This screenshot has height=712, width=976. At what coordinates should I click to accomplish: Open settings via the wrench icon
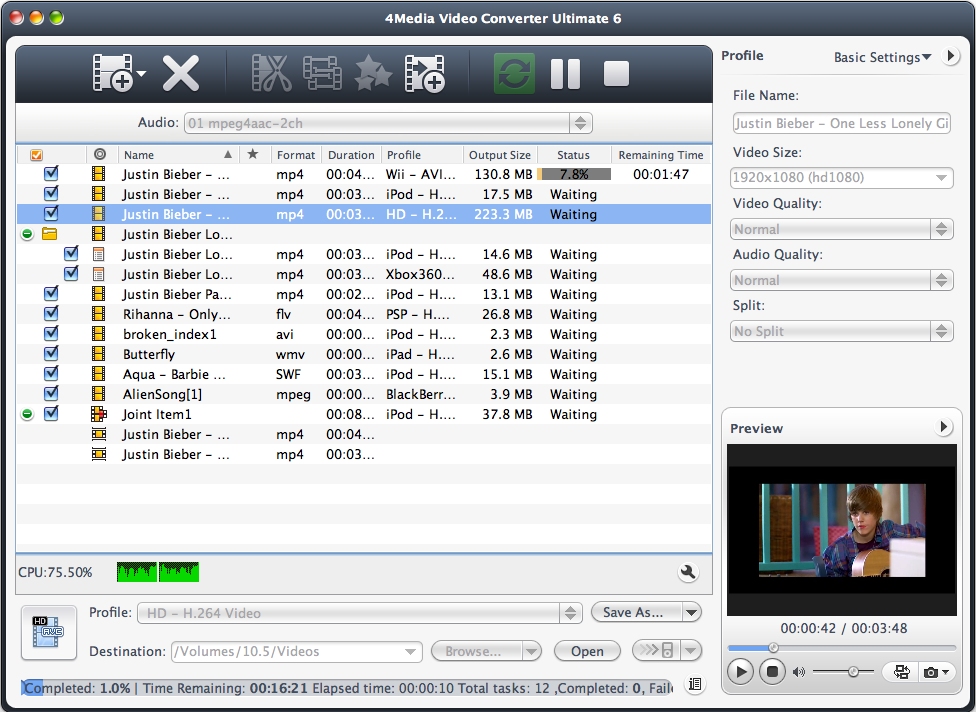[688, 572]
